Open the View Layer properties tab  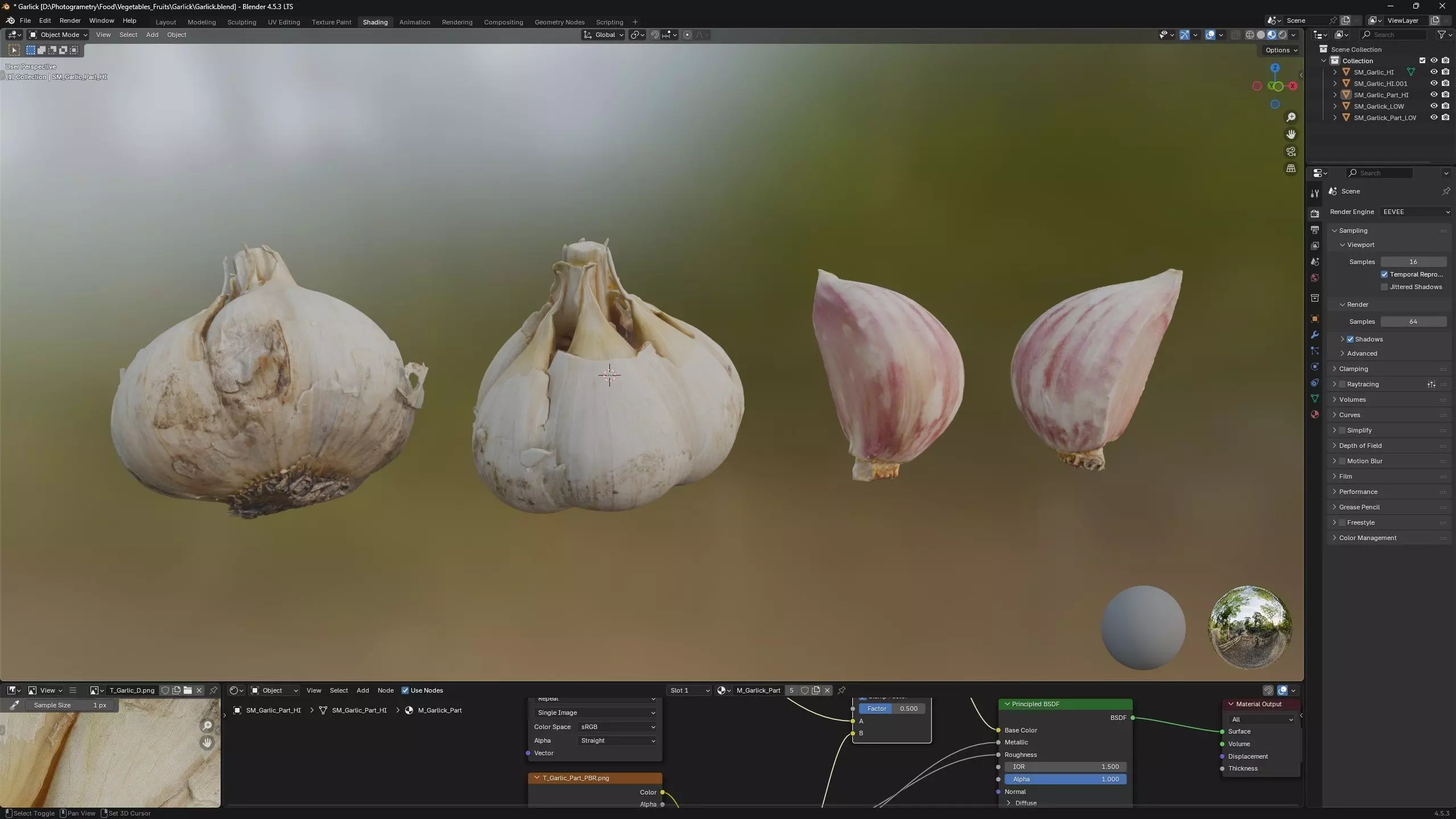pos(1315,246)
